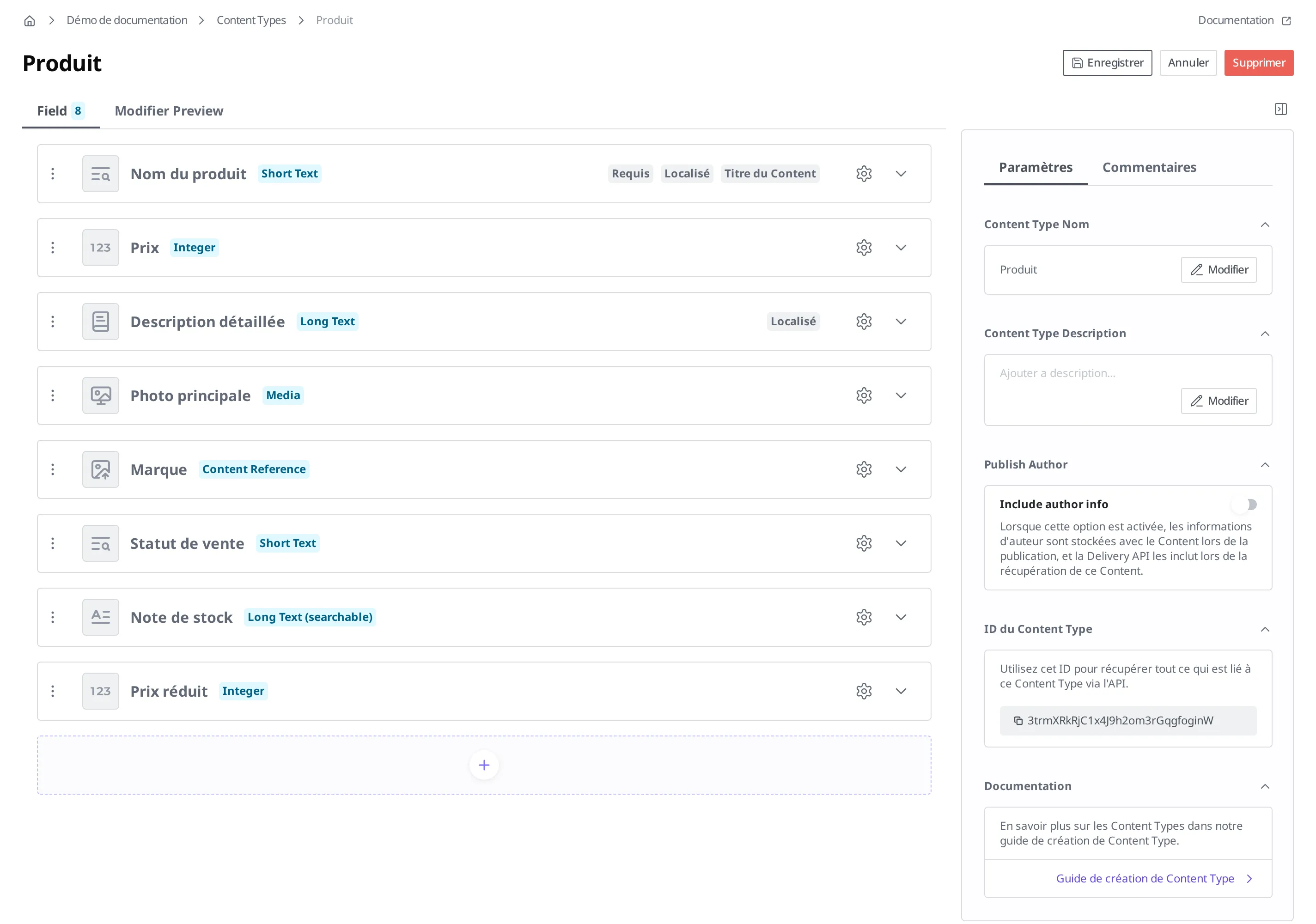Open settings gear for Description détaillée

click(x=864, y=322)
